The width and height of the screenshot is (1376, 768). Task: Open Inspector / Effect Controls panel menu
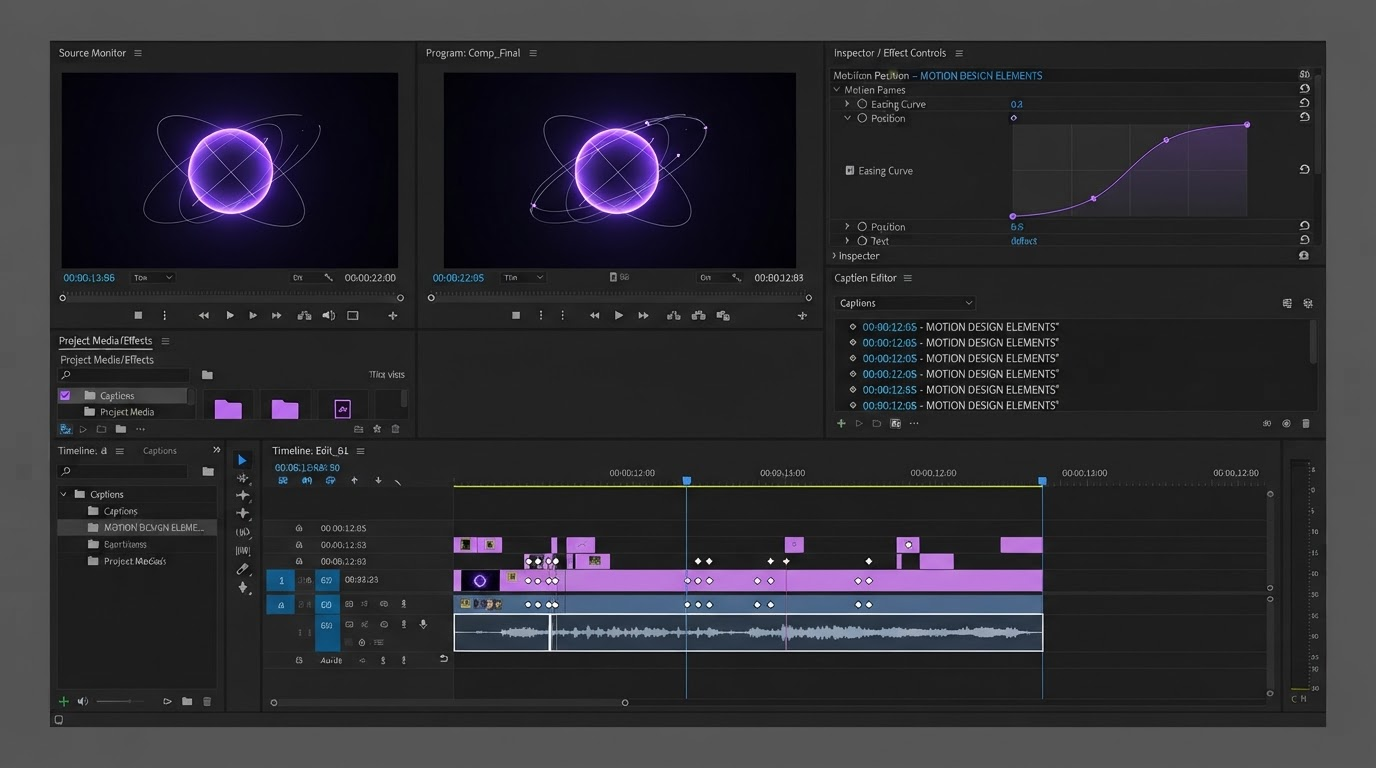pos(959,53)
